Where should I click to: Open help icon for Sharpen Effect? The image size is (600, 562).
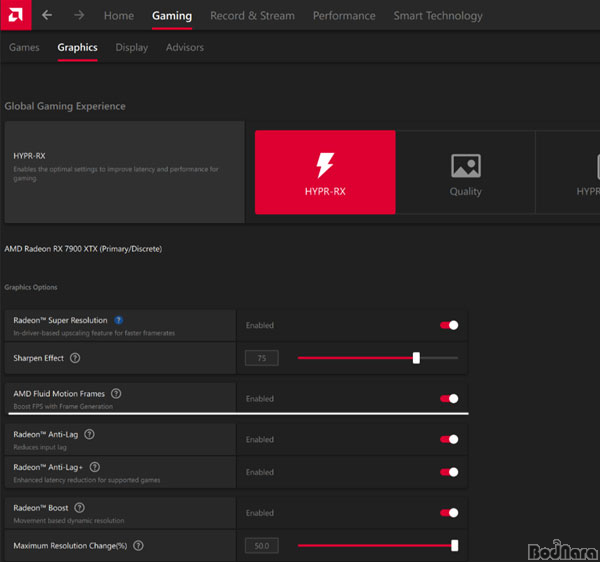pos(75,358)
